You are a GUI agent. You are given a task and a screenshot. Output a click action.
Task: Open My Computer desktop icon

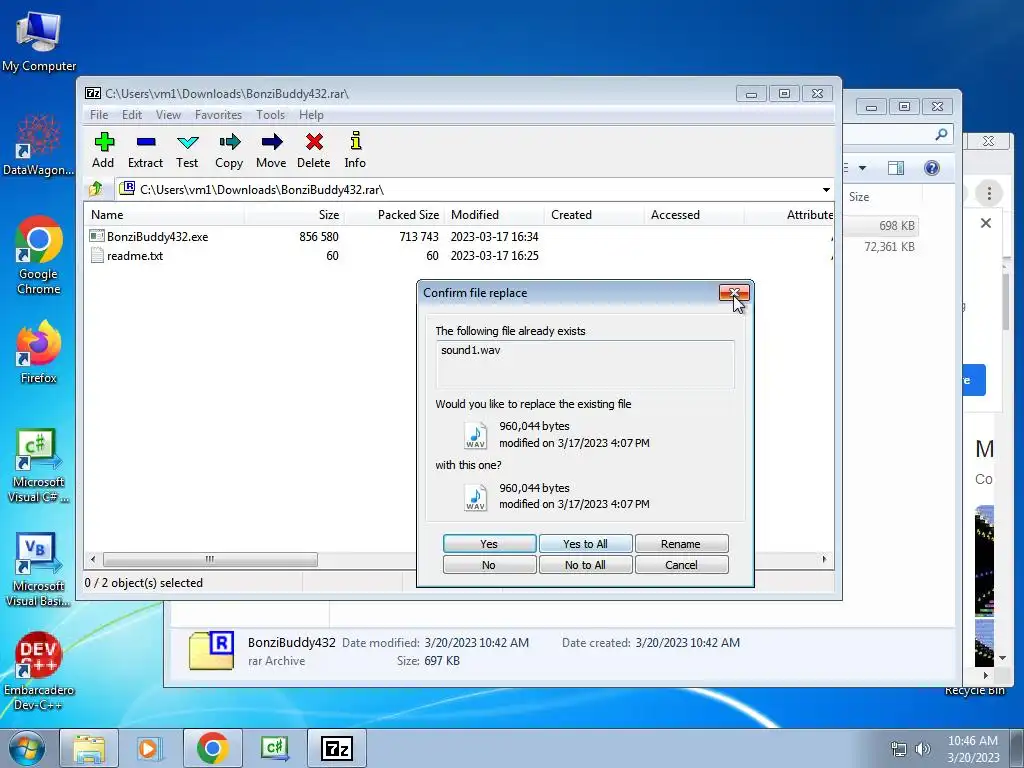click(39, 40)
